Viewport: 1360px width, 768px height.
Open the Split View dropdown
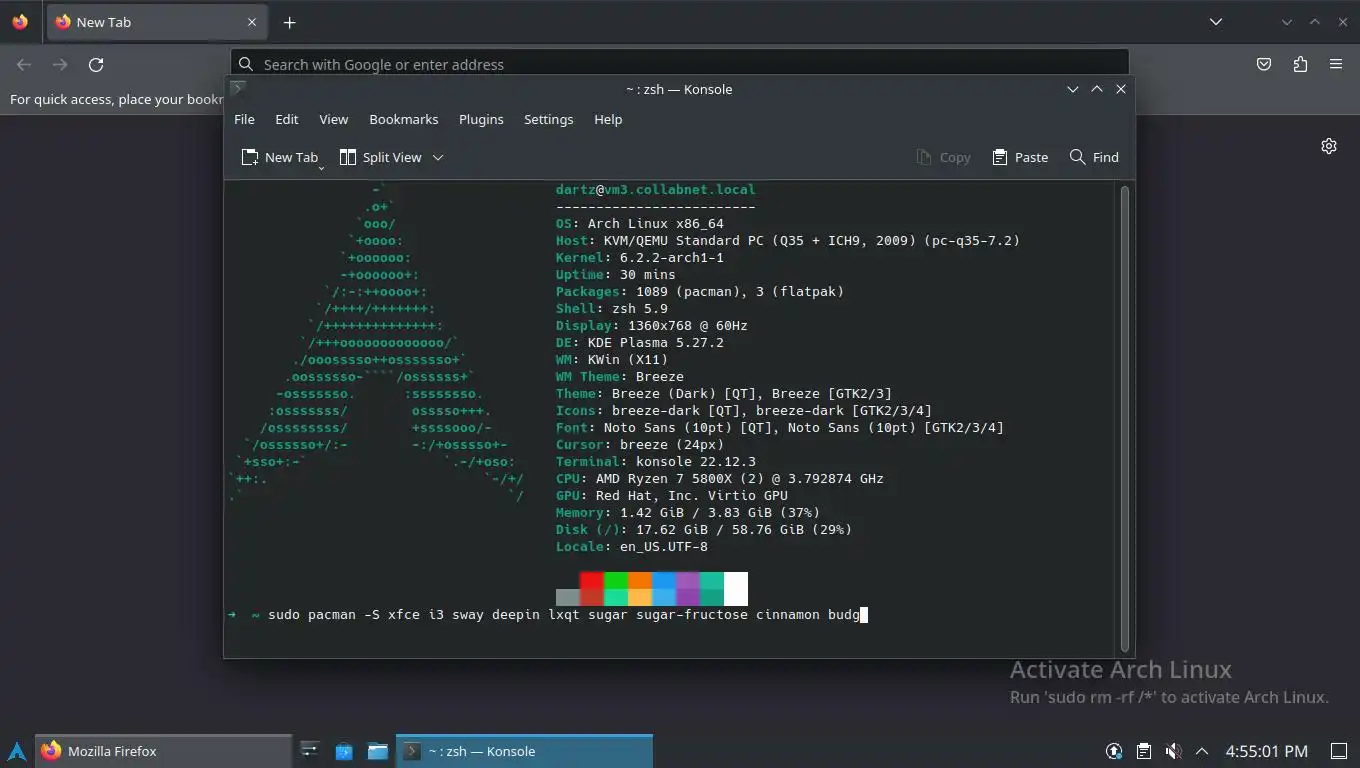click(x=438, y=157)
